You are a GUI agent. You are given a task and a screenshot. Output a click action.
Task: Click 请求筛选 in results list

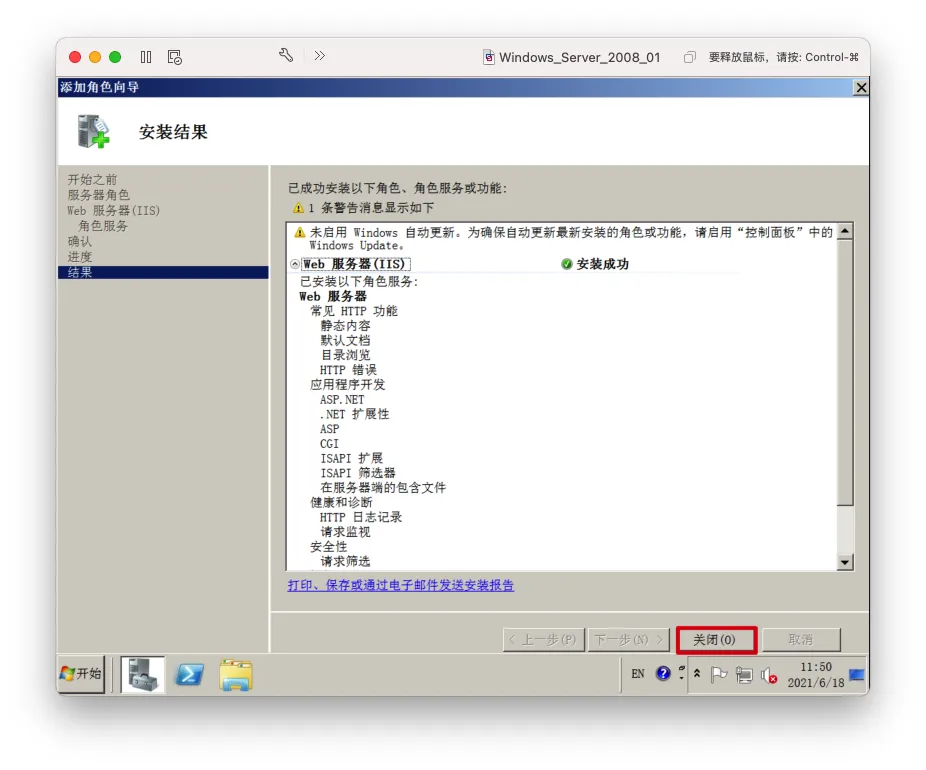click(345, 562)
